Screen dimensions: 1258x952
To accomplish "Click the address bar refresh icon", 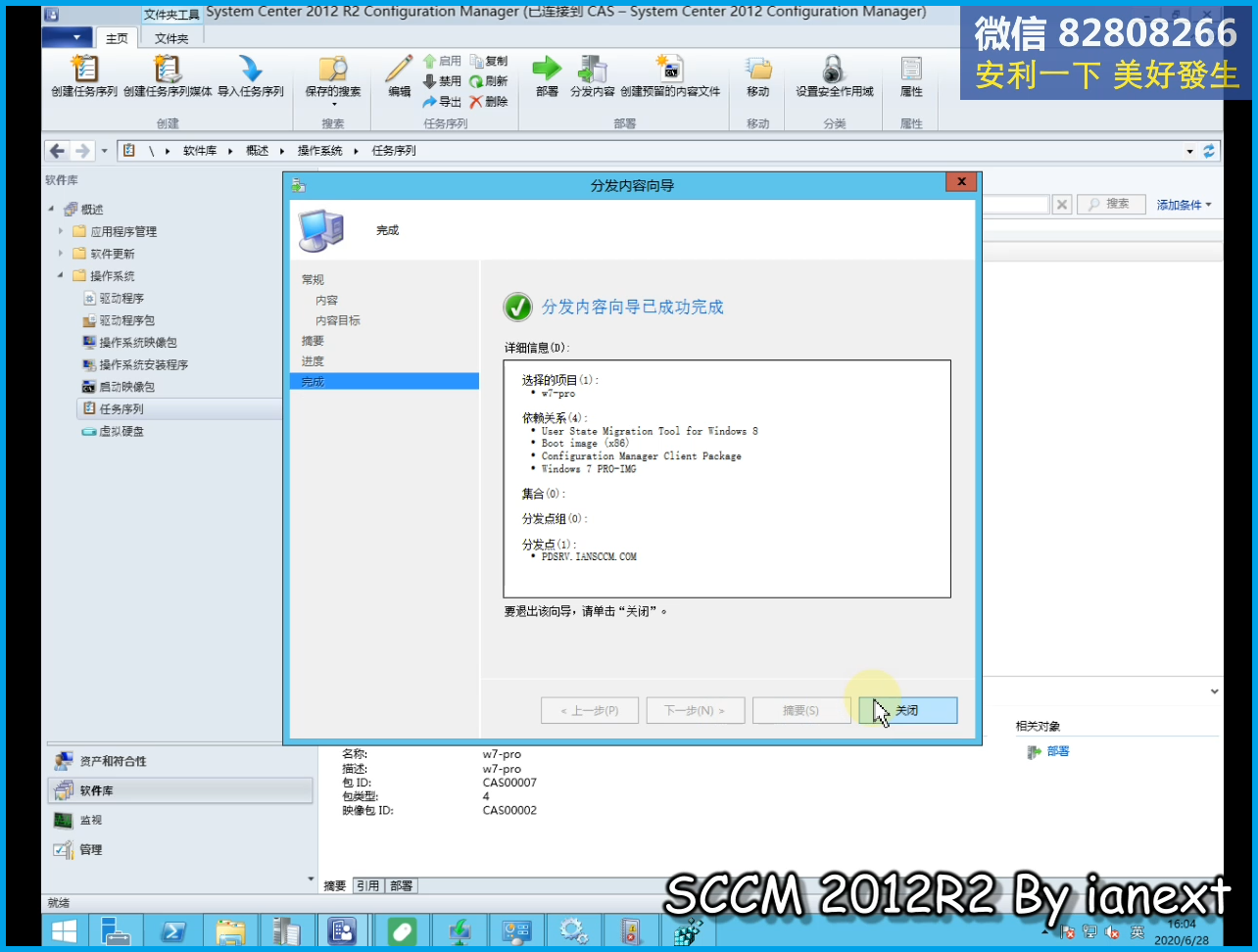I will pos(1209,151).
